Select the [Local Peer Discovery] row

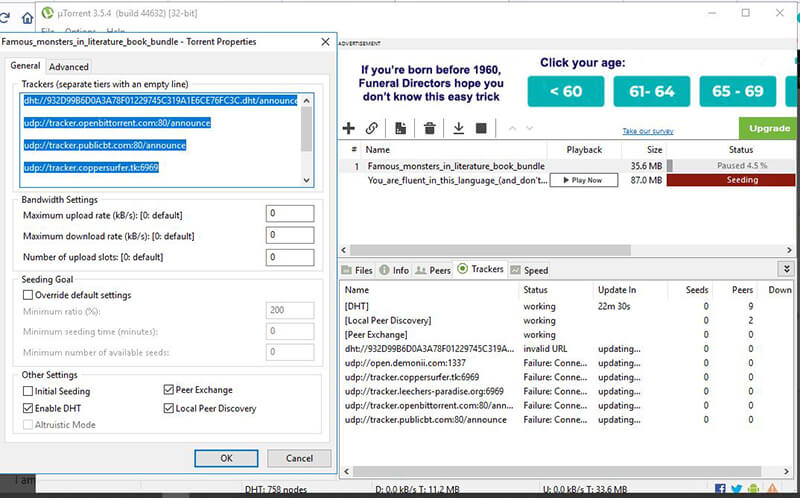coord(566,320)
